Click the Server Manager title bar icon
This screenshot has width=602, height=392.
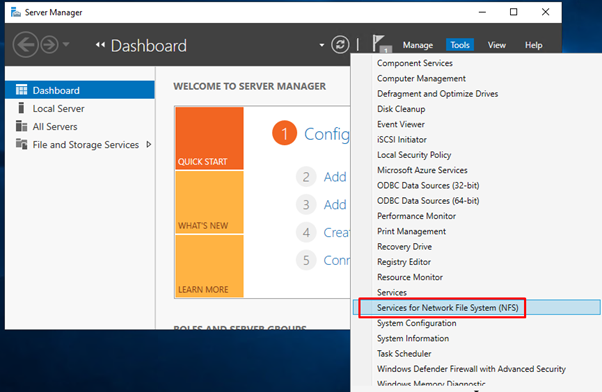click(16, 12)
